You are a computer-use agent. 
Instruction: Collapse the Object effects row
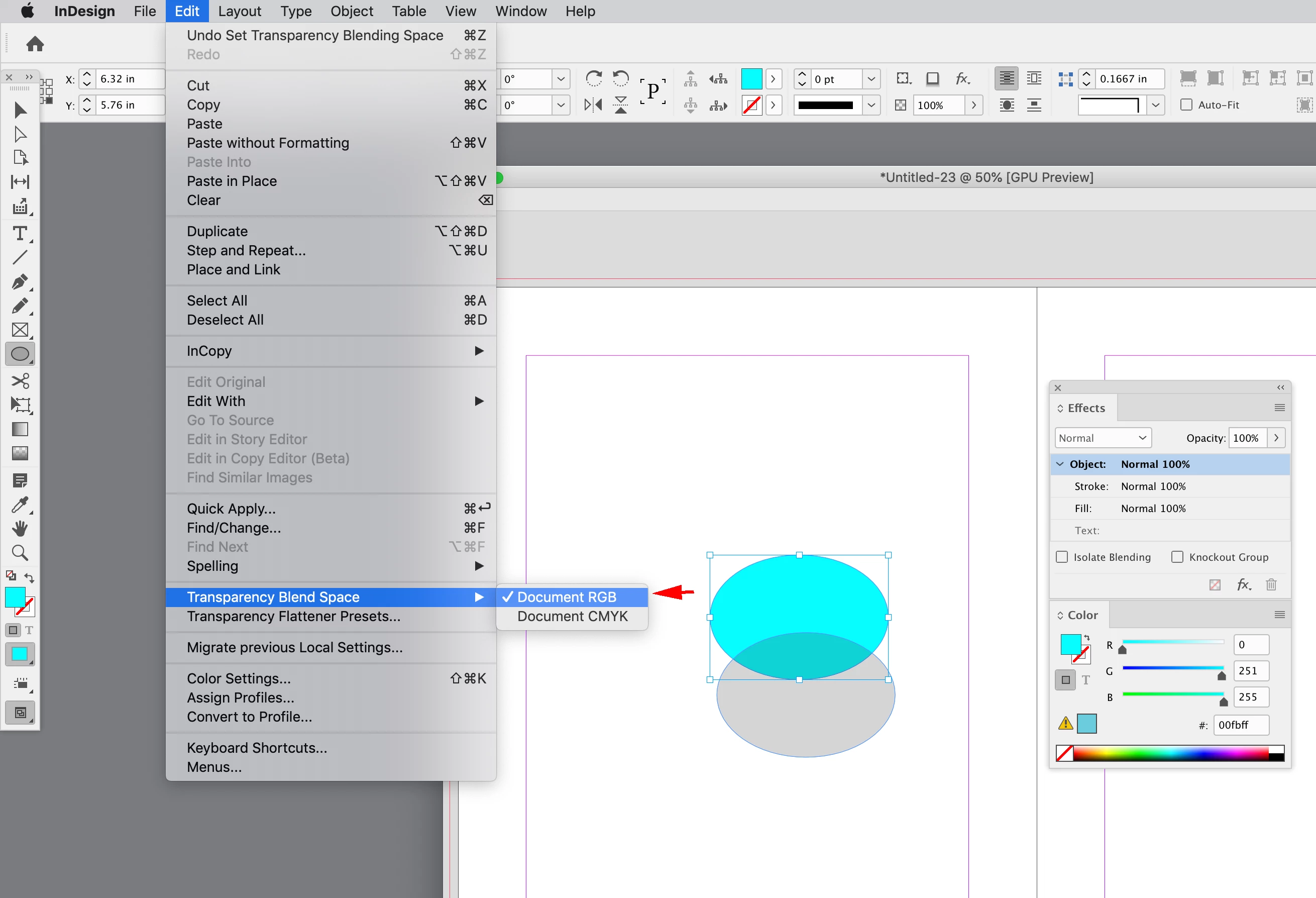[x=1060, y=464]
